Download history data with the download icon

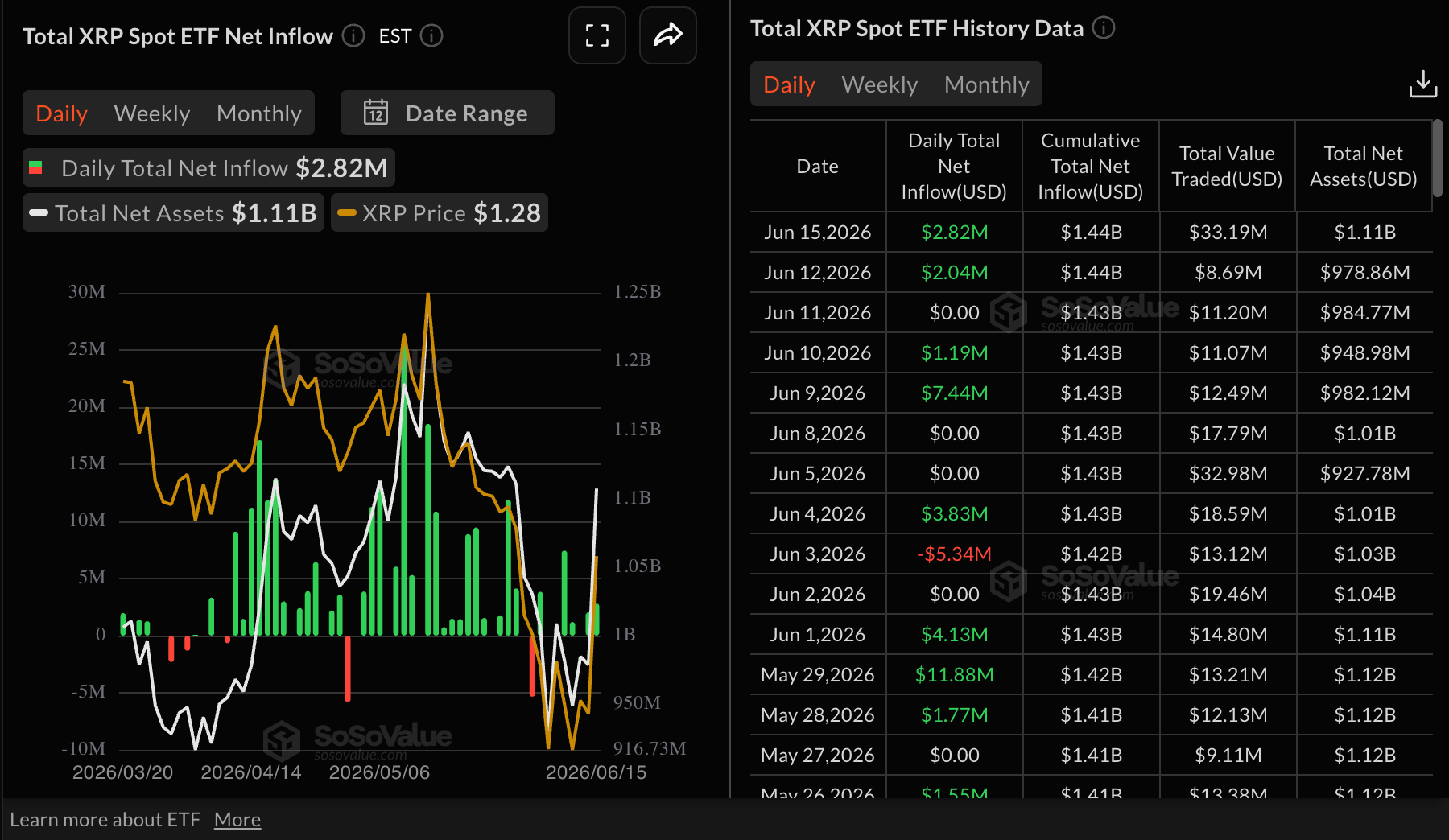click(x=1422, y=84)
